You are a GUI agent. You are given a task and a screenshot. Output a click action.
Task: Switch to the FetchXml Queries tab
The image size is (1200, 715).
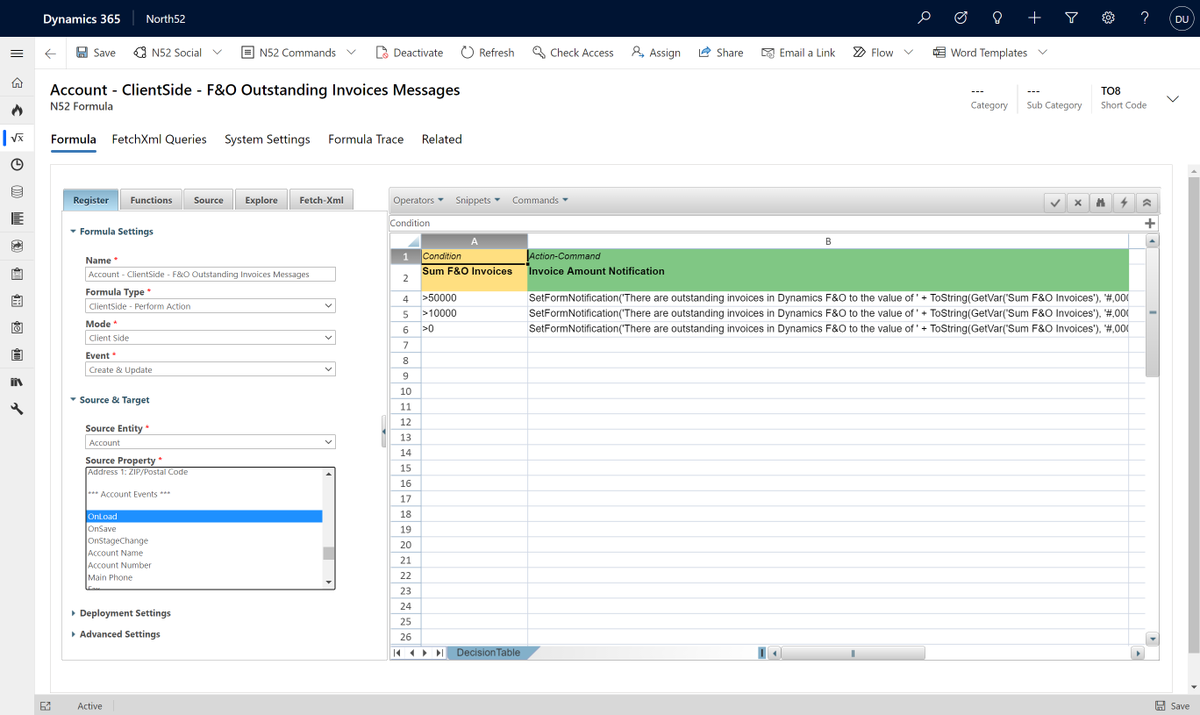(159, 139)
